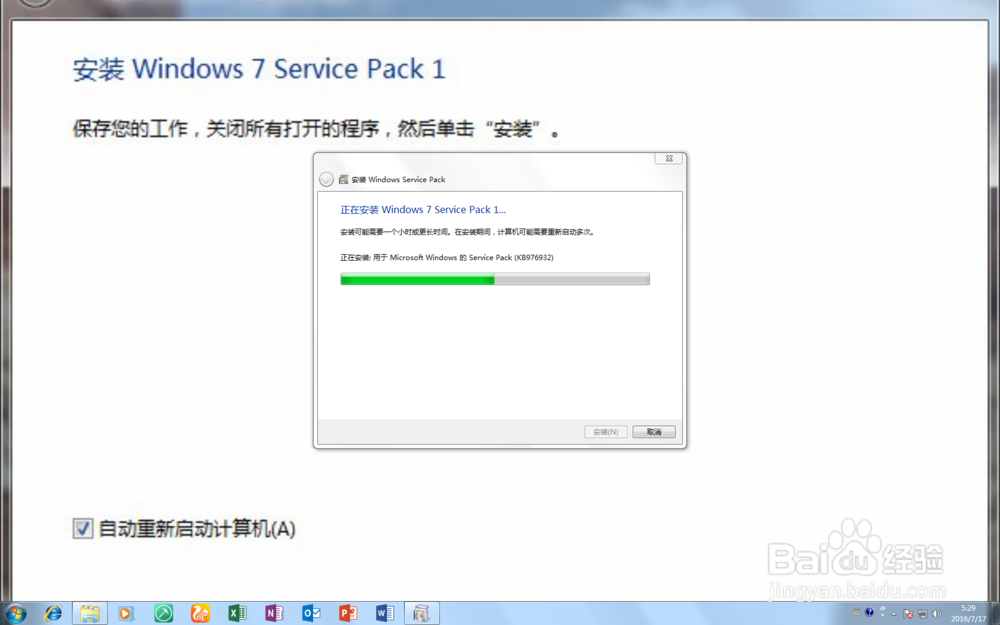Launch PowerPoint from the taskbar
The image size is (1000, 625).
point(348,614)
